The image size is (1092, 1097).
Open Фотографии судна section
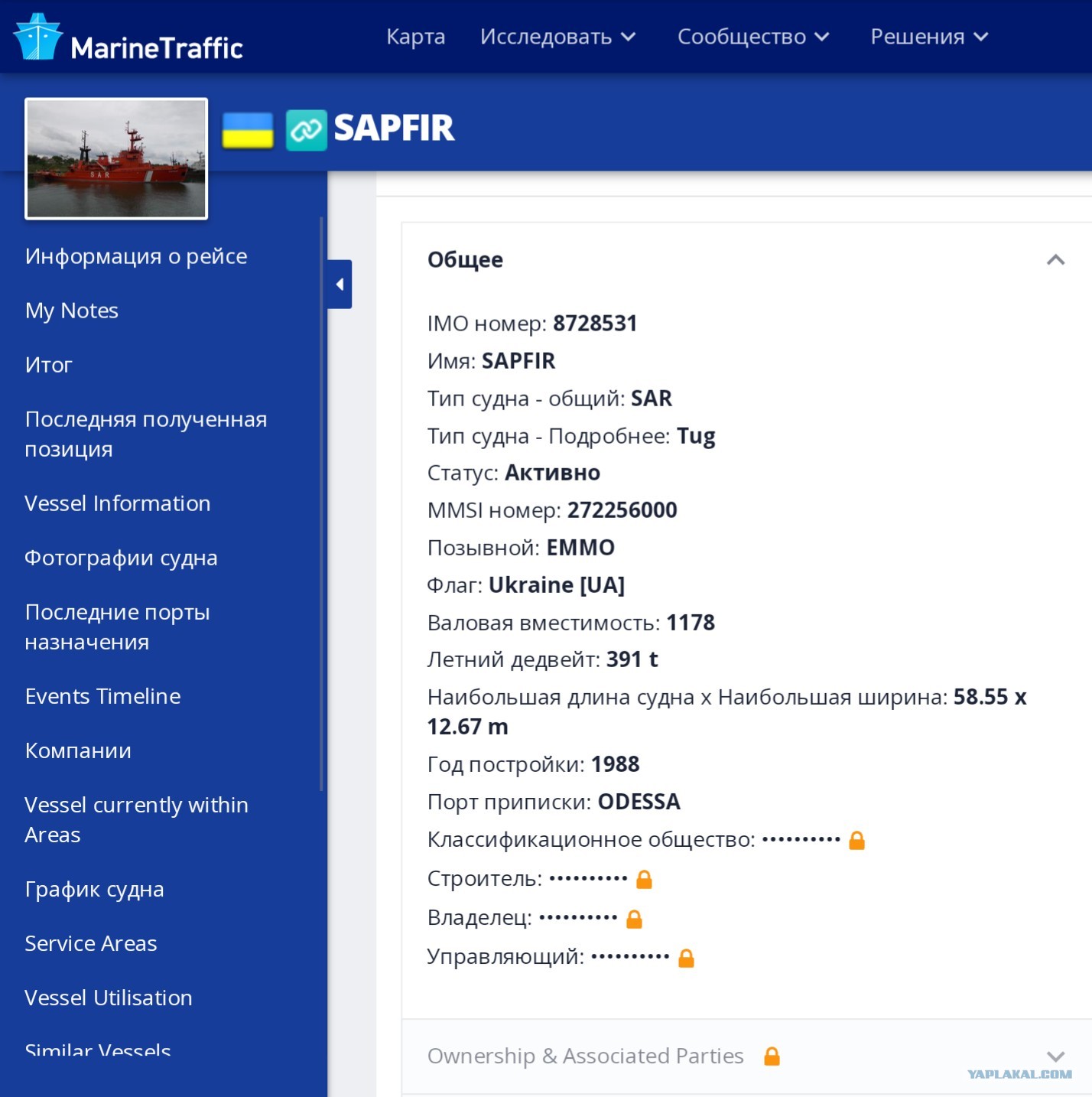(x=122, y=558)
